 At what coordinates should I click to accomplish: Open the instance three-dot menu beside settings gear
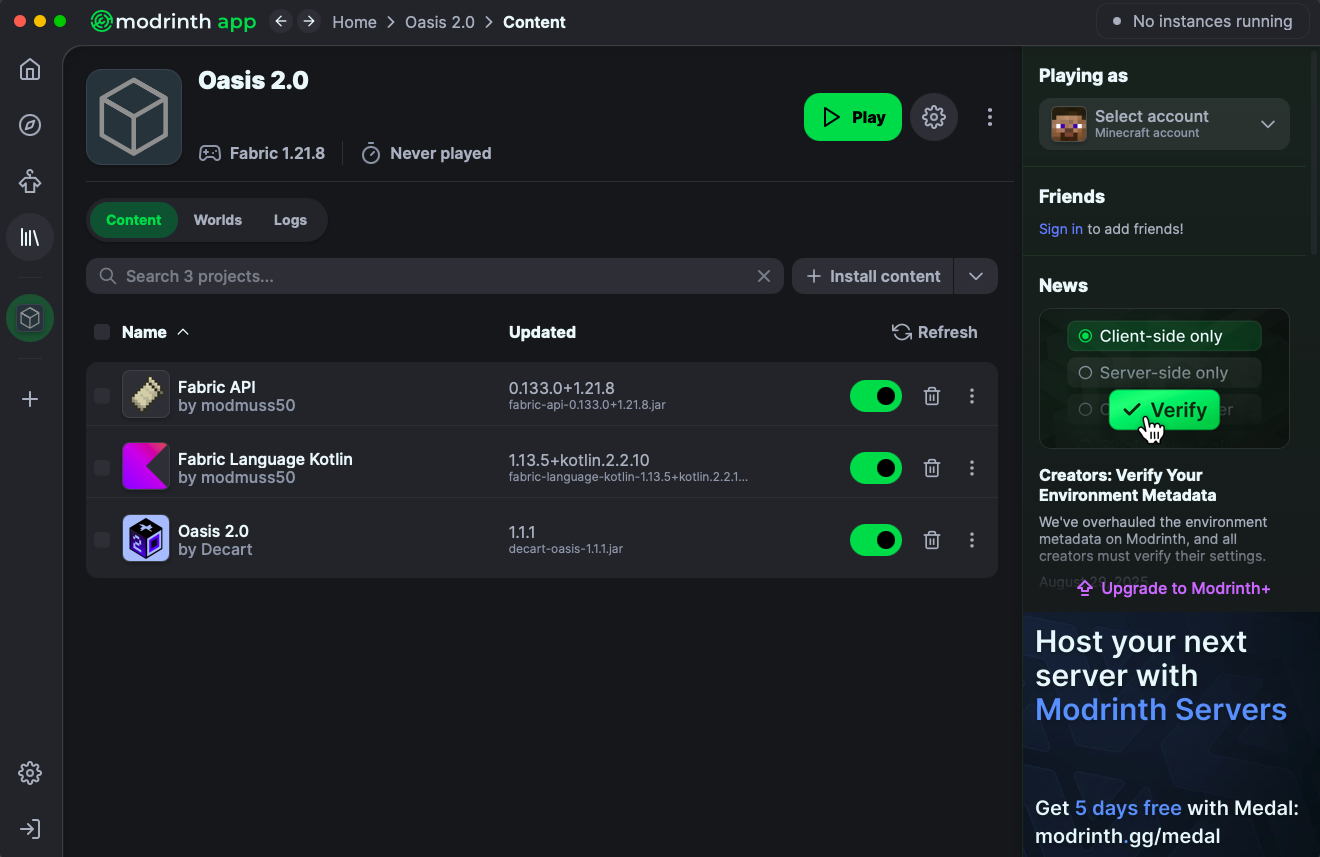point(989,117)
